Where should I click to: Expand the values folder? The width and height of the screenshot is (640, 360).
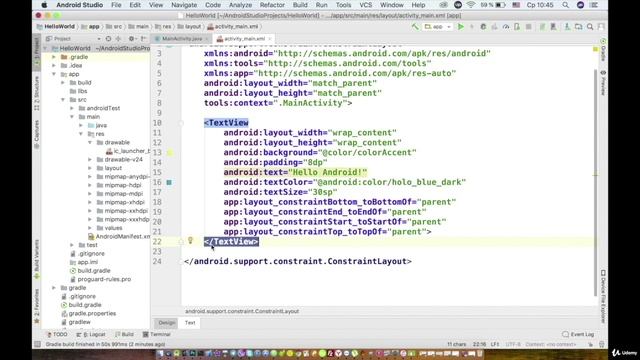(90, 228)
